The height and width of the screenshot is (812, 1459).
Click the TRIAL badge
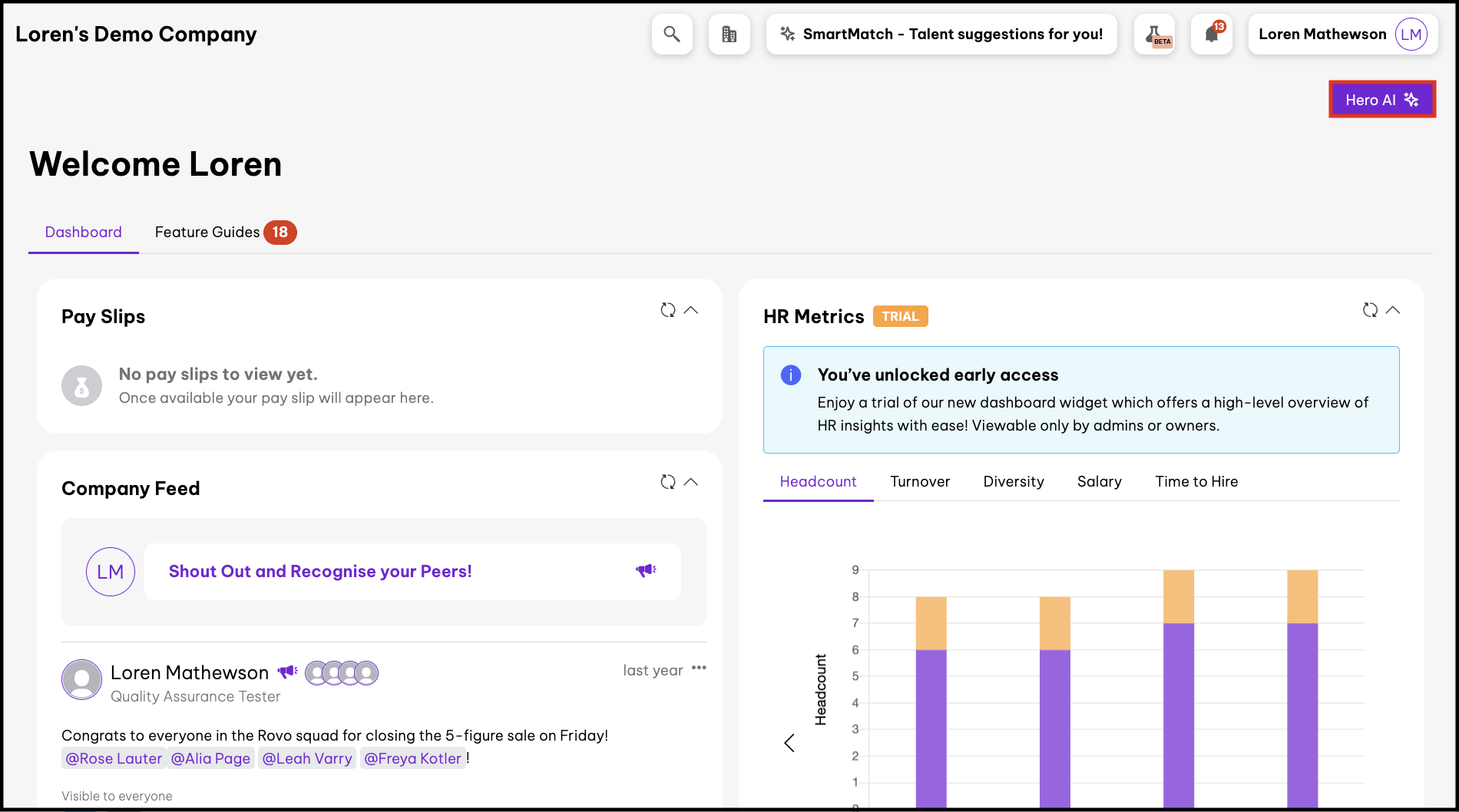900,316
